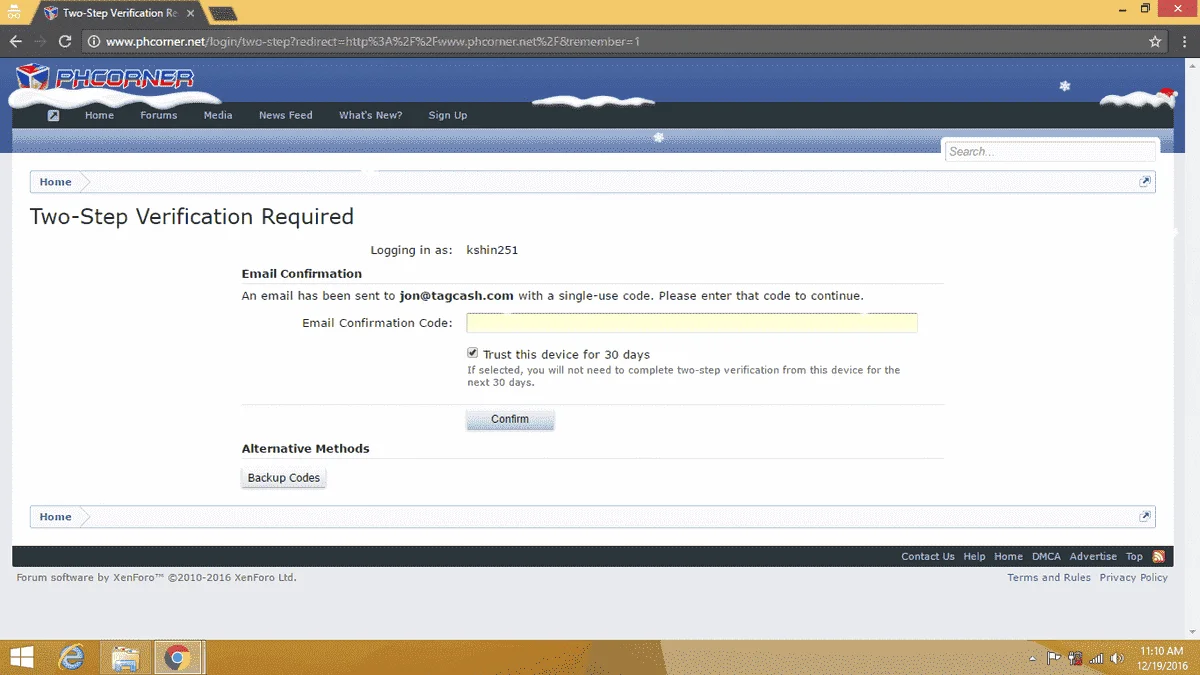Select the Two-Step Verification browser tab
This screenshot has height=675, width=1200.
pyautogui.click(x=118, y=14)
